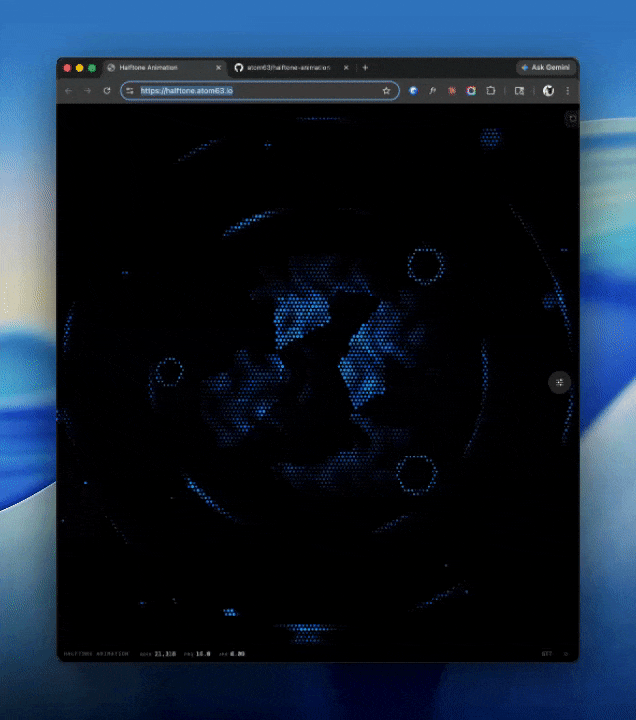Open the multicolor ring extension icon
Screen dimensions: 636x720
[x=471, y=91]
